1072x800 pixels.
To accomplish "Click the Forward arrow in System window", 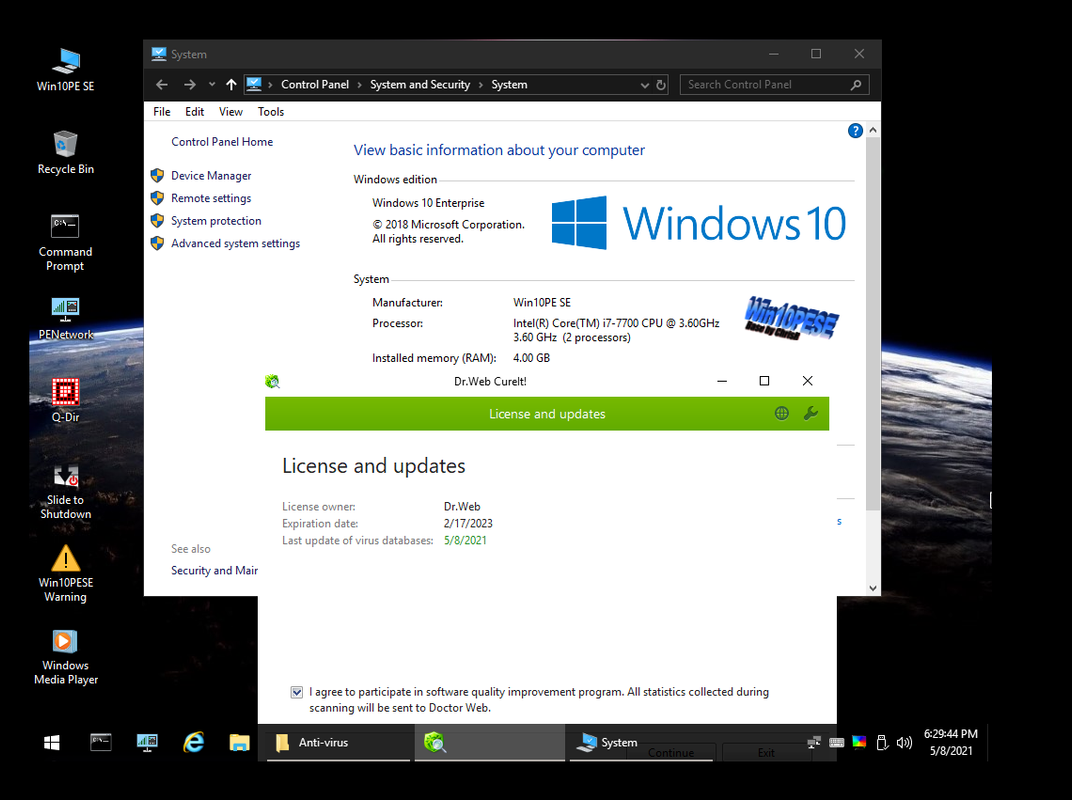I will tap(189, 85).
